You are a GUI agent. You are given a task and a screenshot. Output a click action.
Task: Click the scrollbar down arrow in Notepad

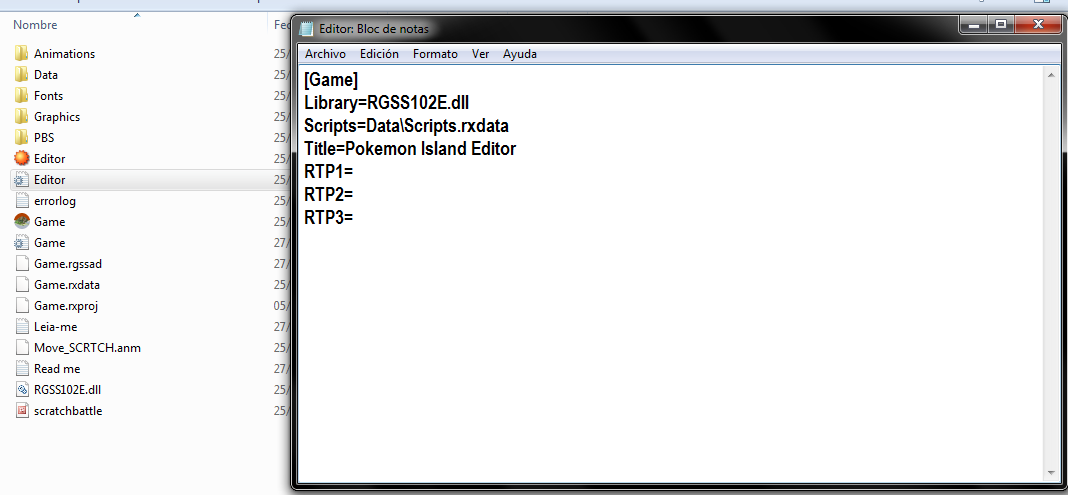(x=1051, y=473)
